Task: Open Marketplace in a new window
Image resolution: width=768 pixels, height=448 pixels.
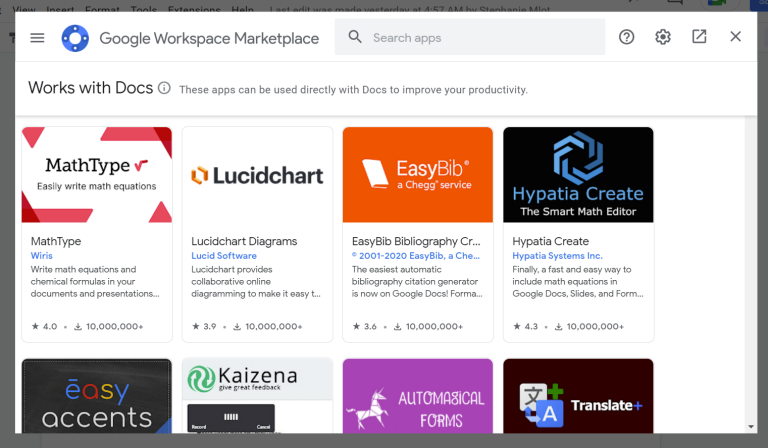Action: [x=699, y=37]
